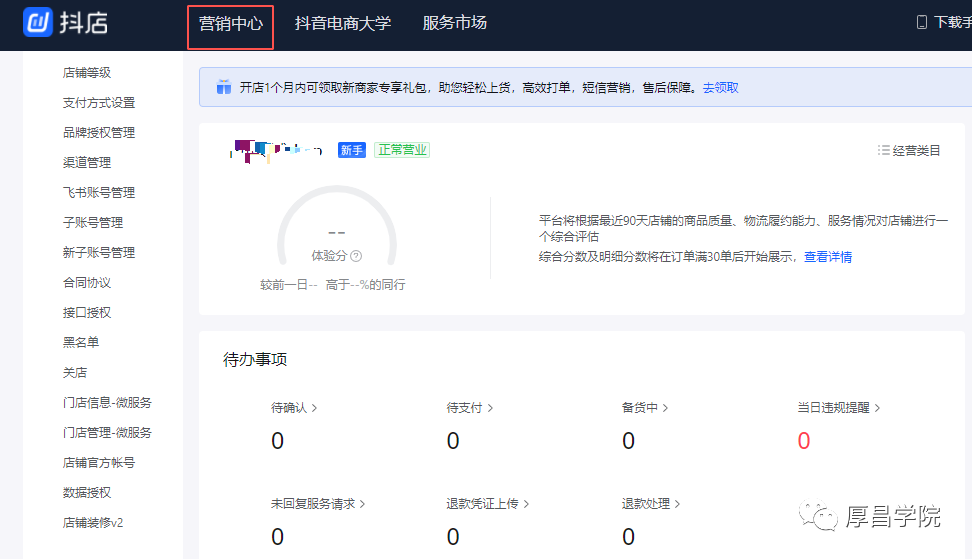Select 新子账号管理 in the sidebar
This screenshot has width=972, height=559.
[99, 253]
